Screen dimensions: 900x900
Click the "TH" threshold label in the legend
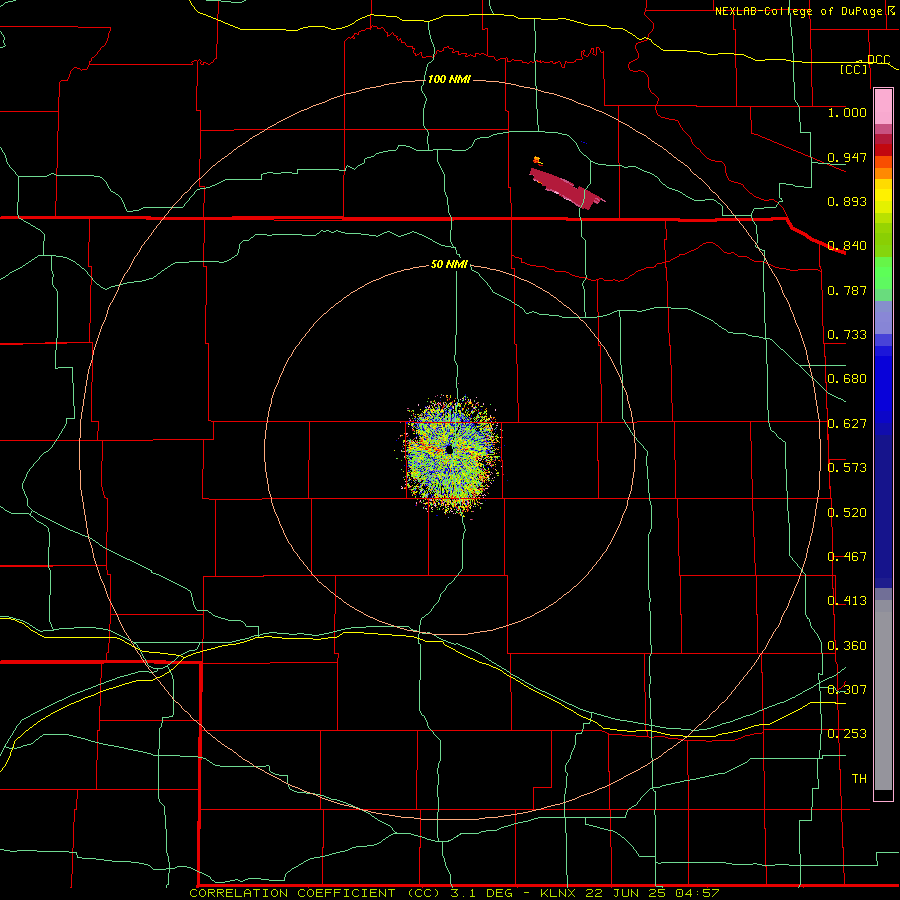pyautogui.click(x=859, y=779)
